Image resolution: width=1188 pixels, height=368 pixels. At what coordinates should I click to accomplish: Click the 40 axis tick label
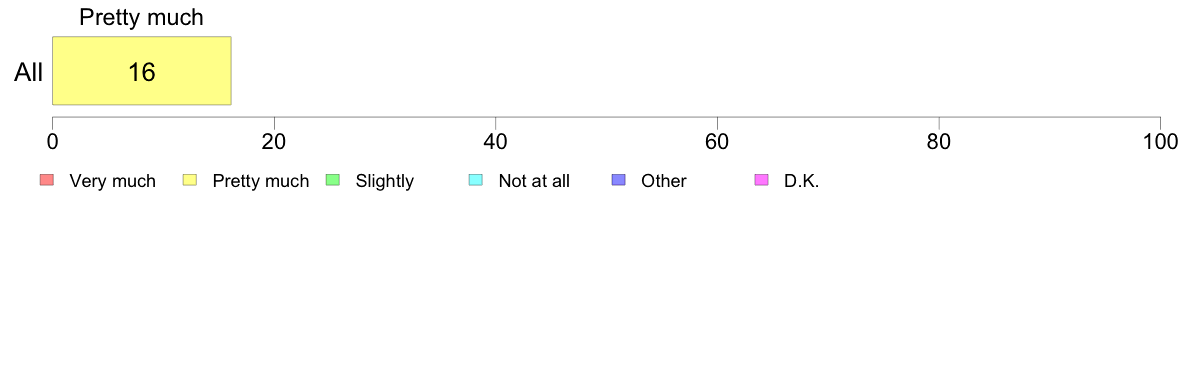pyautogui.click(x=496, y=142)
